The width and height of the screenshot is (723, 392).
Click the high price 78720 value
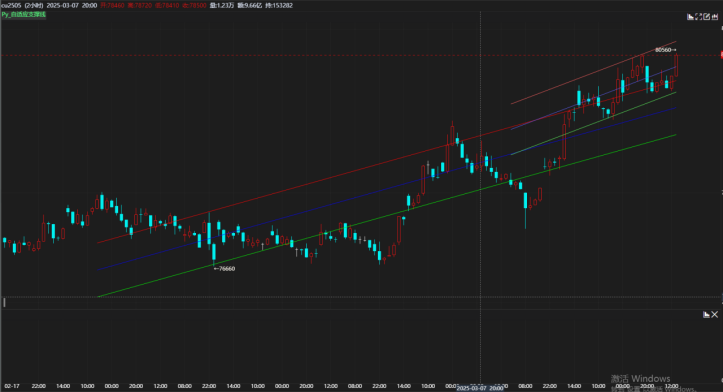(x=140, y=6)
